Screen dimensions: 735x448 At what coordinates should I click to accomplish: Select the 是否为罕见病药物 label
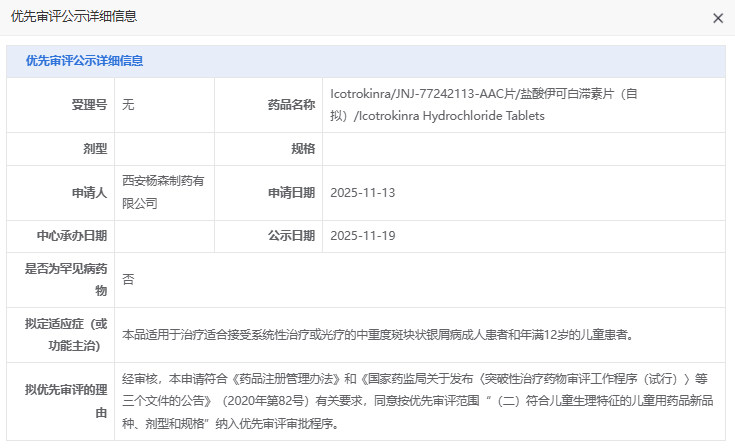(66, 280)
